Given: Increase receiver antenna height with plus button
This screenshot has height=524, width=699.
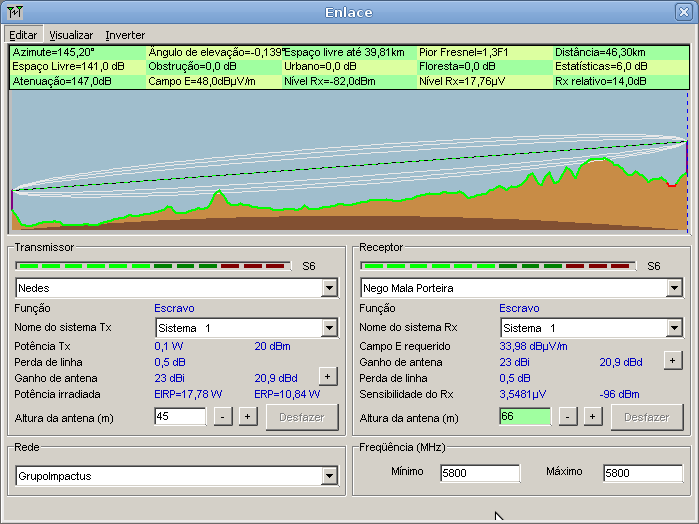Looking at the screenshot, I should [592, 416].
